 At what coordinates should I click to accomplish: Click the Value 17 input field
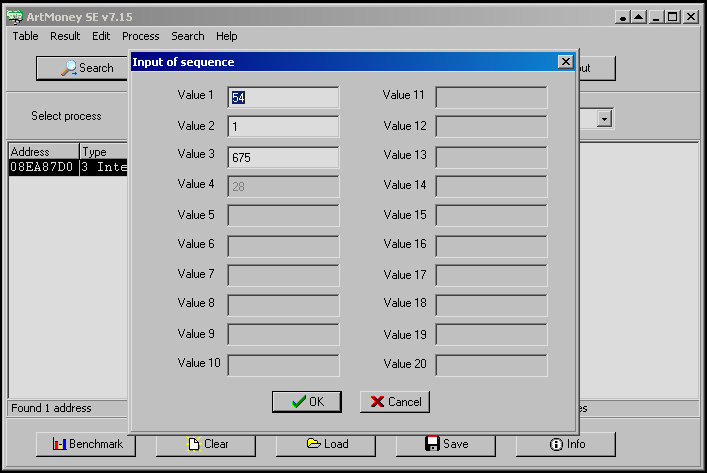point(491,276)
